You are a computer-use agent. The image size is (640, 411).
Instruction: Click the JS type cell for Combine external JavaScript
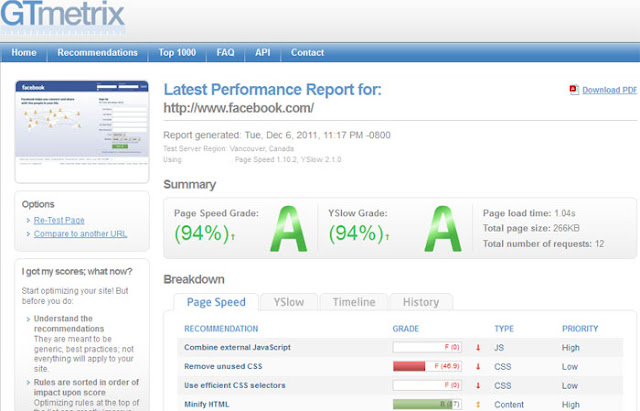[499, 348]
